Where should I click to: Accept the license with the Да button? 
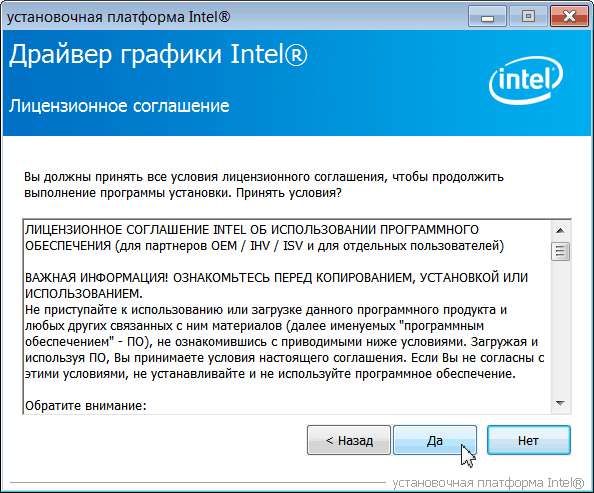[435, 440]
